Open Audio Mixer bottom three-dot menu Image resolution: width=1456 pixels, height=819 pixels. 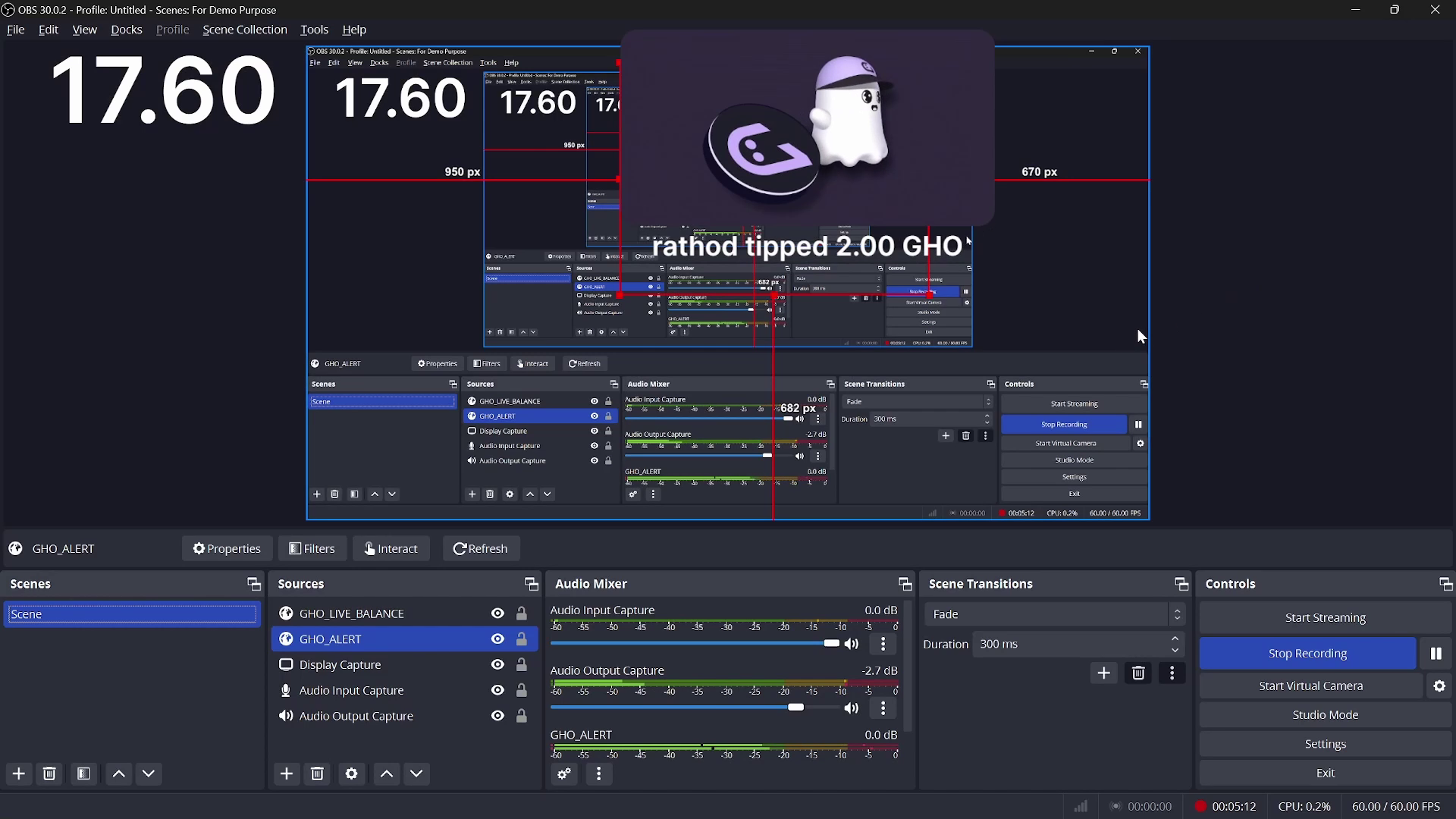pyautogui.click(x=599, y=773)
